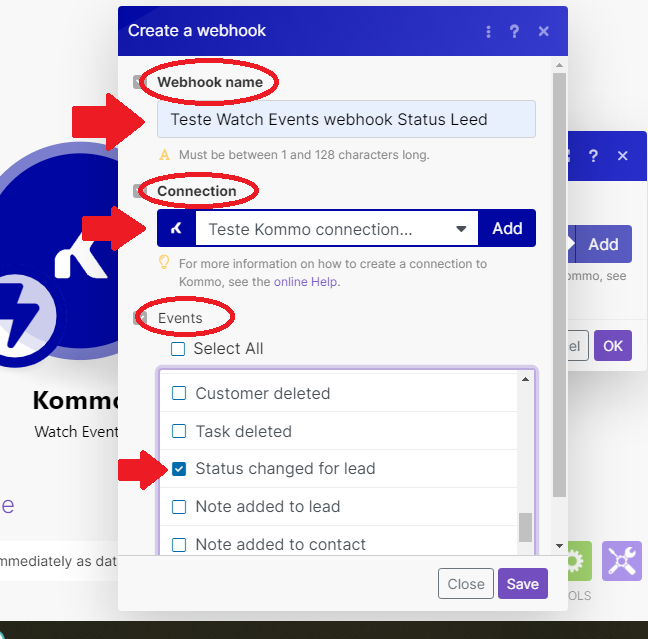Click the help question mark in Create a webhook header
Screen dimensions: 648x639
click(x=514, y=31)
